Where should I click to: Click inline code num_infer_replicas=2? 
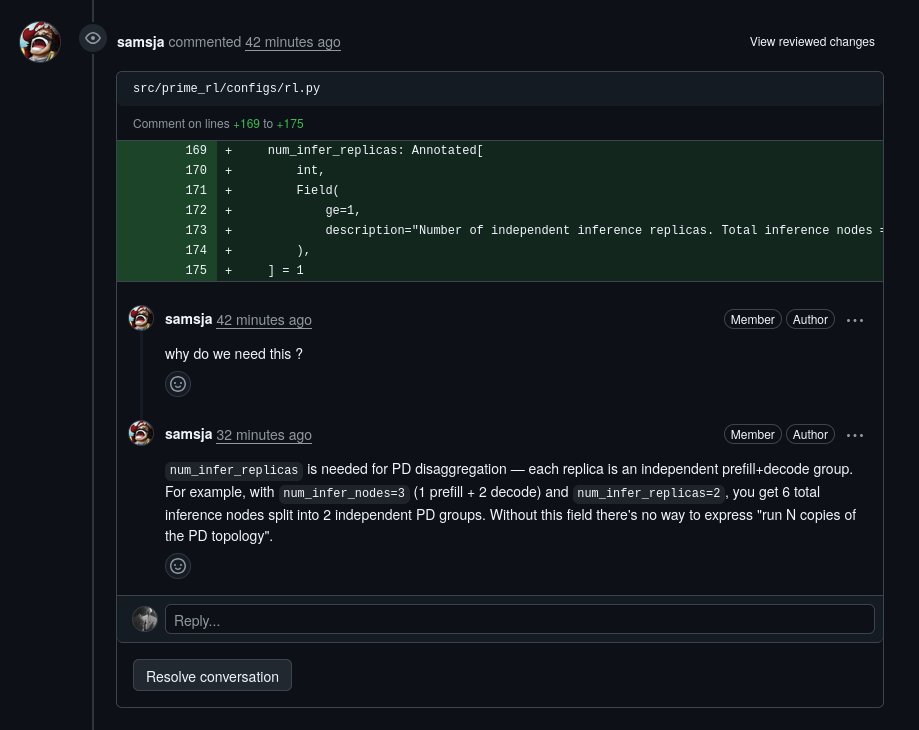pyautogui.click(x=648, y=493)
